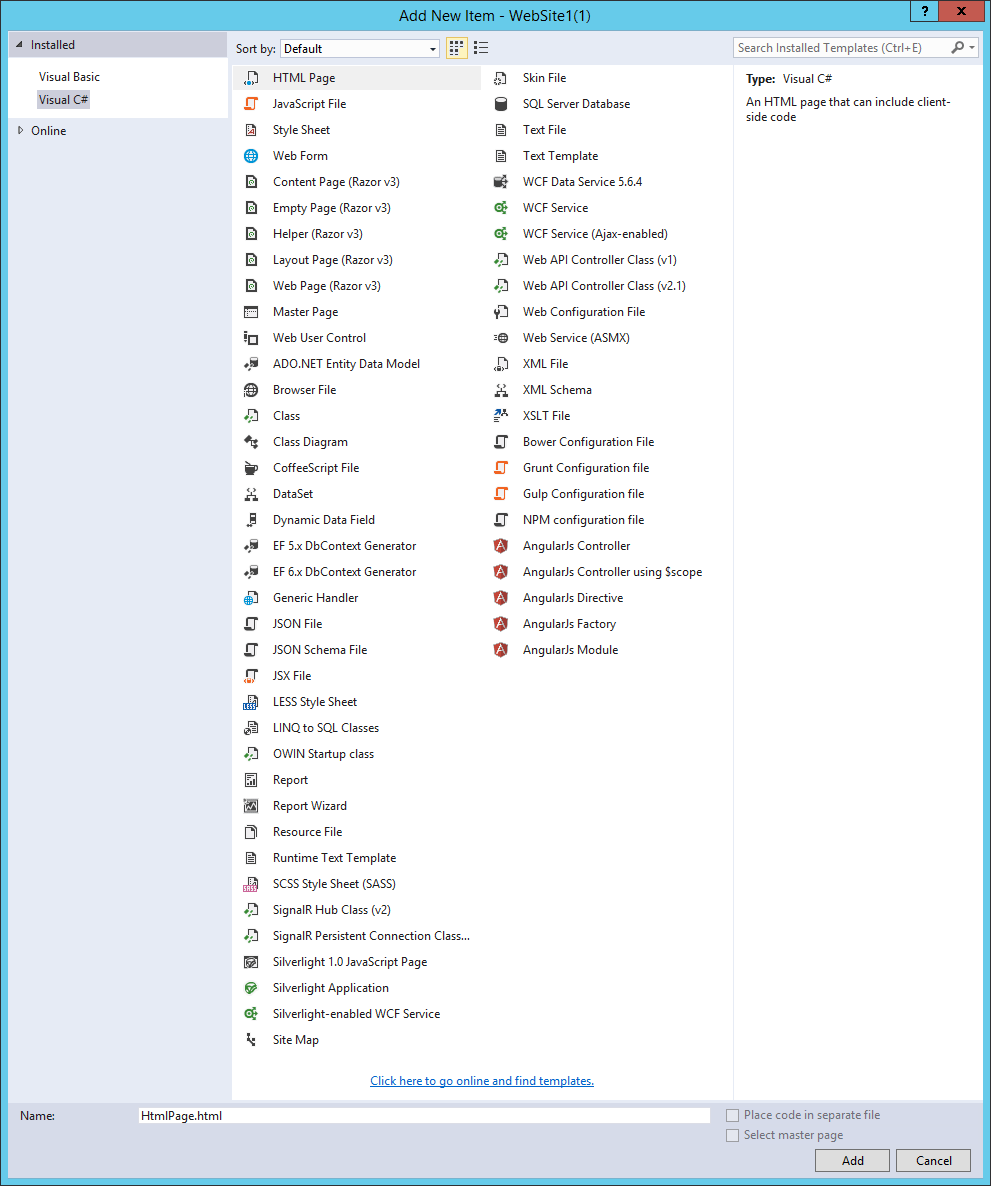The width and height of the screenshot is (991, 1186).
Task: Select the Web Form globe icon
Action: tap(251, 156)
